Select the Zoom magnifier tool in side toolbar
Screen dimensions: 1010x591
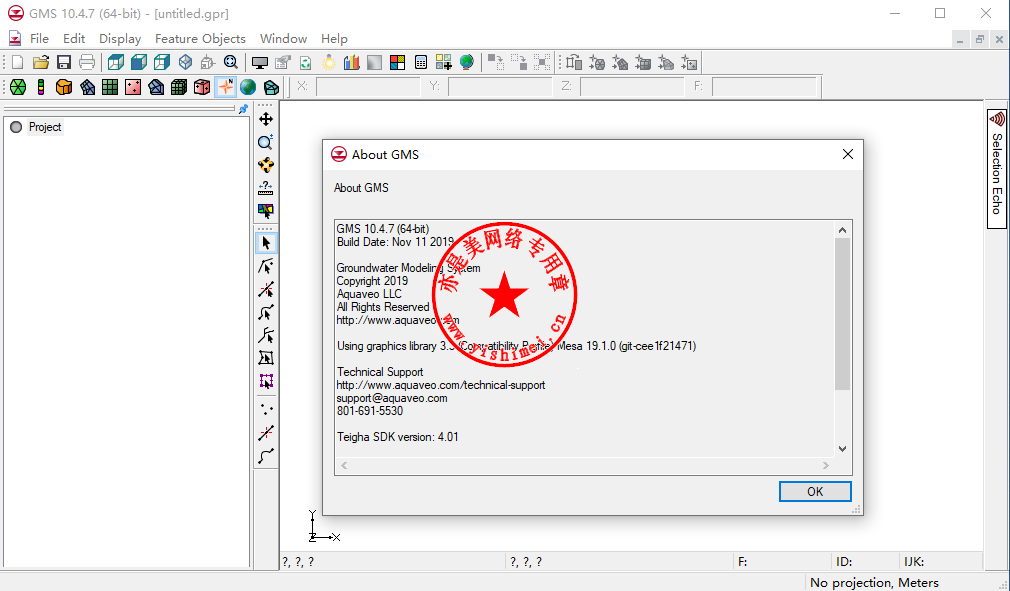[265, 142]
